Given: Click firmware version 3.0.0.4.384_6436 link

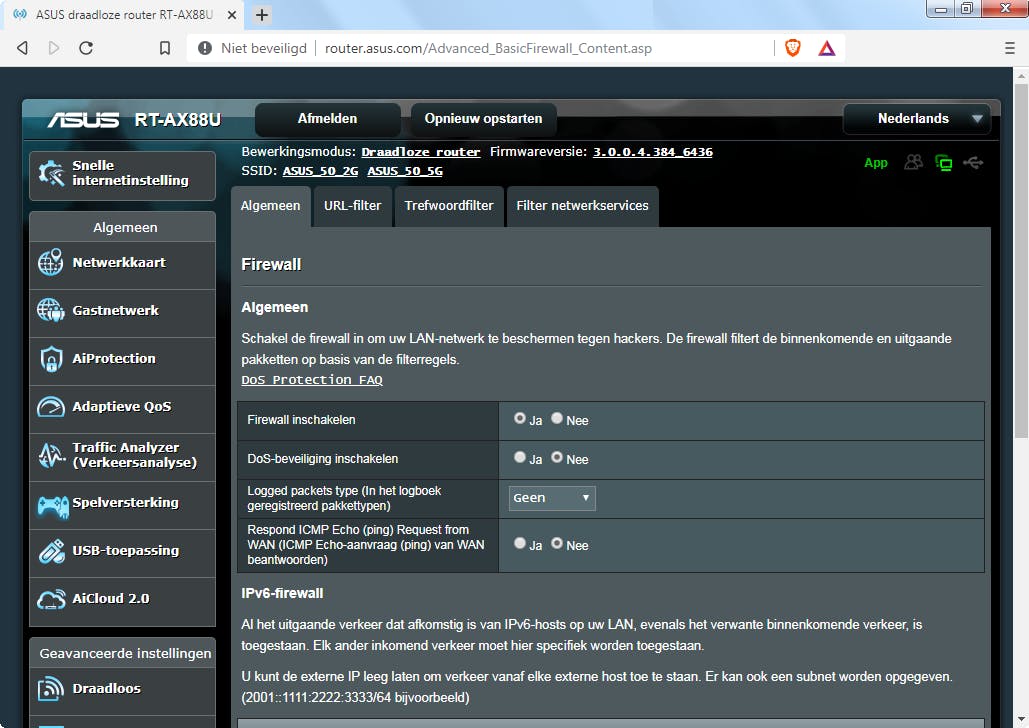Looking at the screenshot, I should click(653, 152).
